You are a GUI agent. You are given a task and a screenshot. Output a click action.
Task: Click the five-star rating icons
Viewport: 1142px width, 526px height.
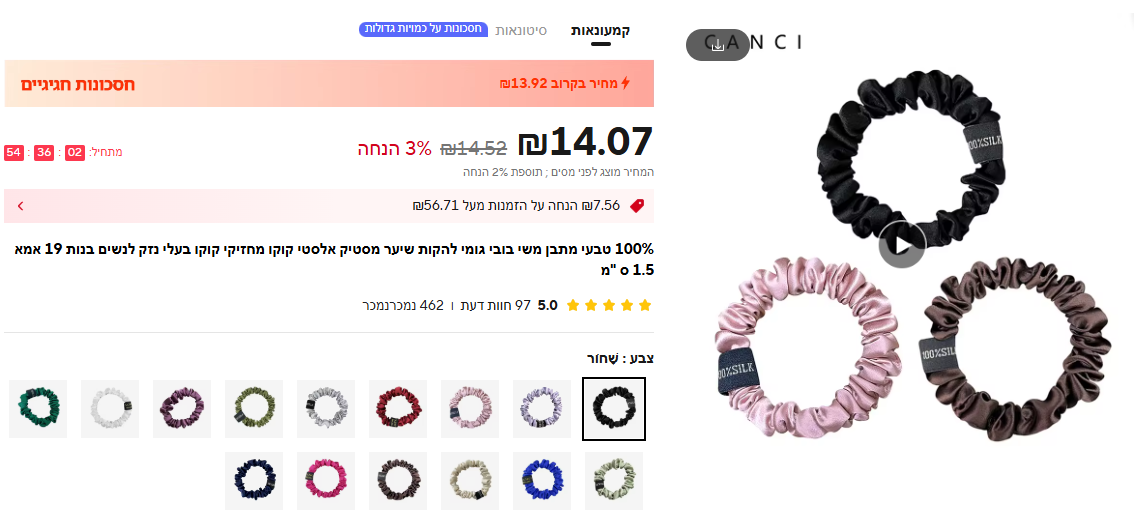[609, 305]
